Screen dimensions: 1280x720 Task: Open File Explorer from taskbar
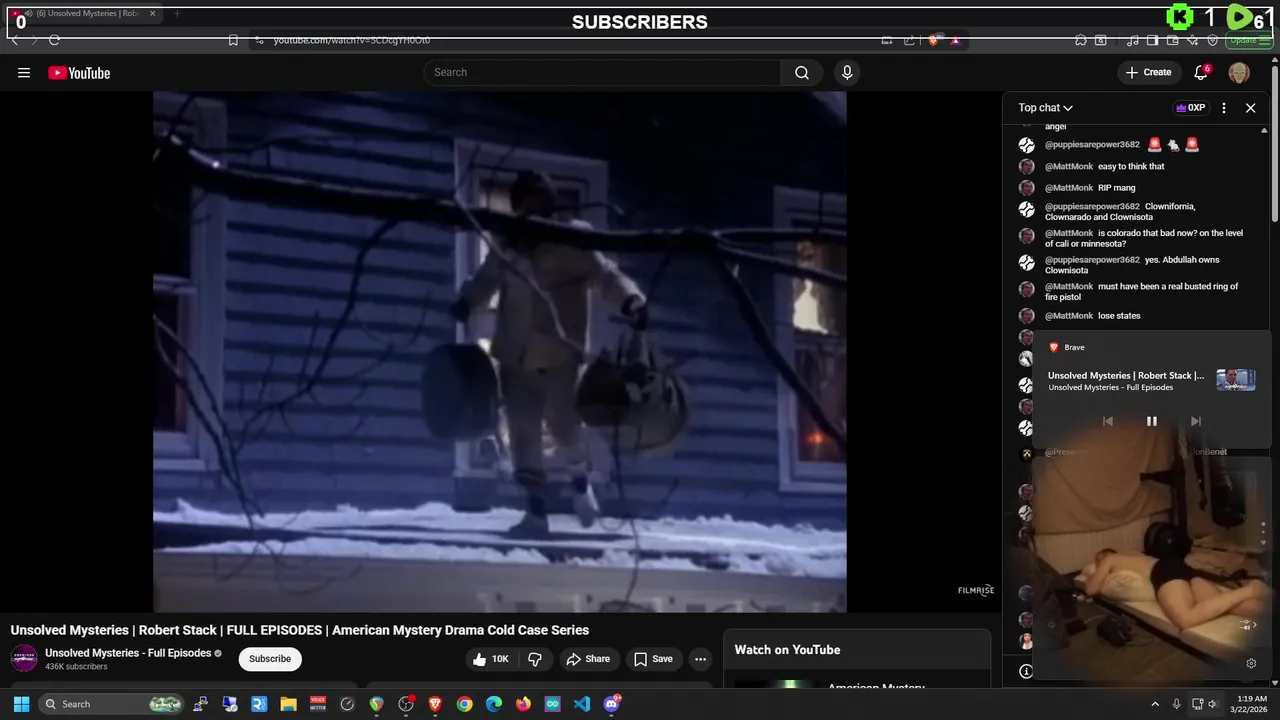(x=288, y=704)
